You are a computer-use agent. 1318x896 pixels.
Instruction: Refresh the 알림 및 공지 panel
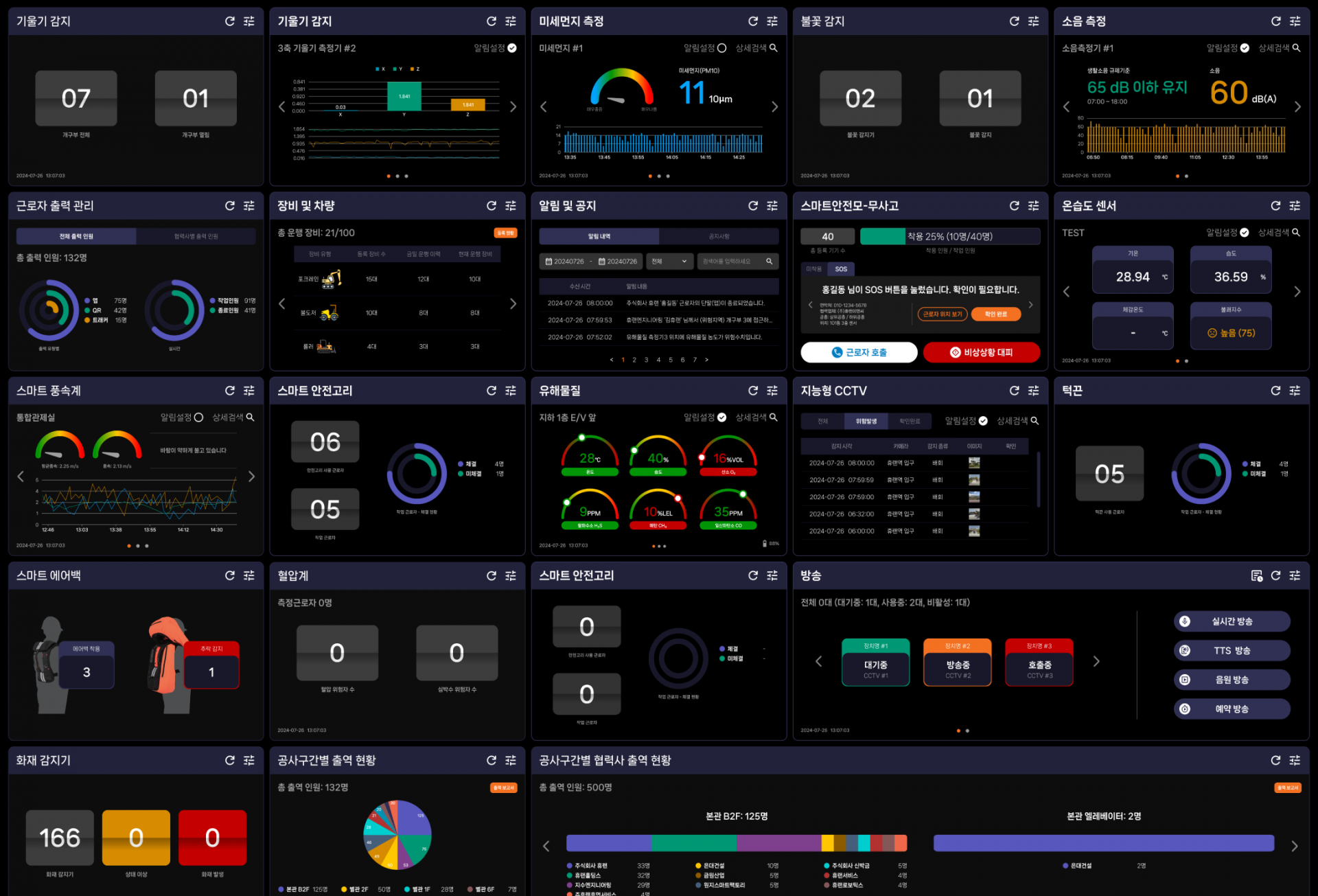tap(753, 206)
